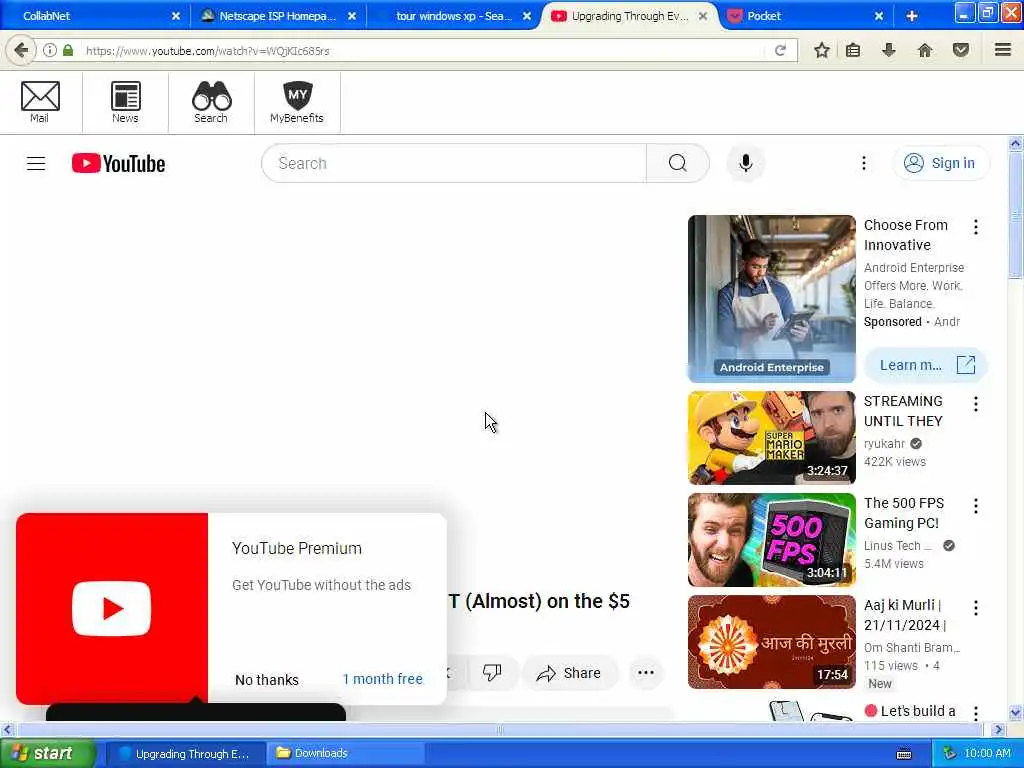This screenshot has width=1024, height=768.
Task: Click the dislike thumbs-down button
Action: point(492,673)
